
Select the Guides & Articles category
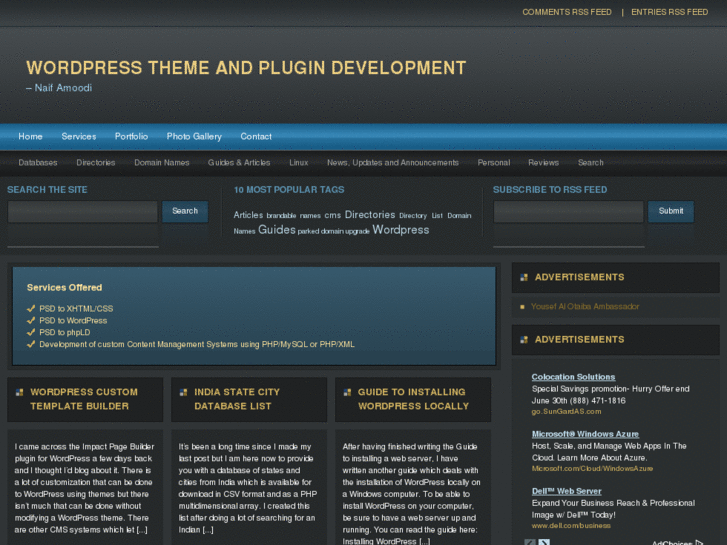[239, 162]
